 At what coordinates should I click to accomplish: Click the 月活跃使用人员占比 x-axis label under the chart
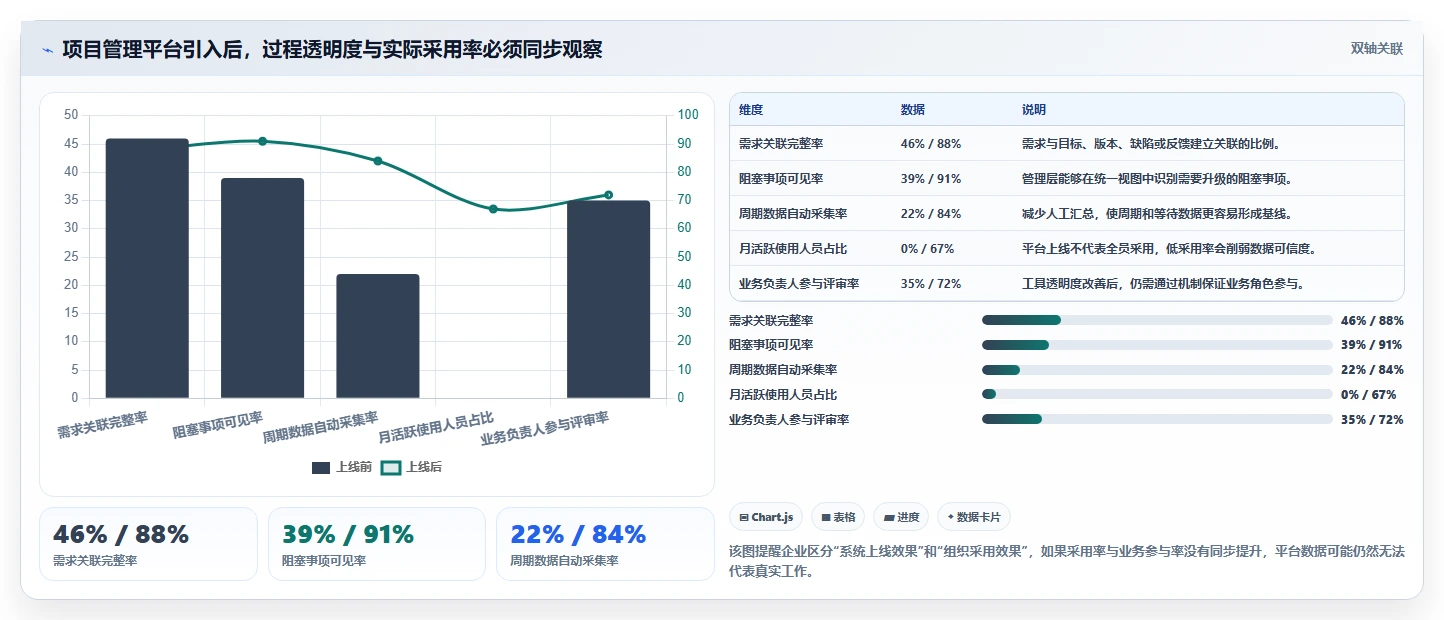[436, 428]
